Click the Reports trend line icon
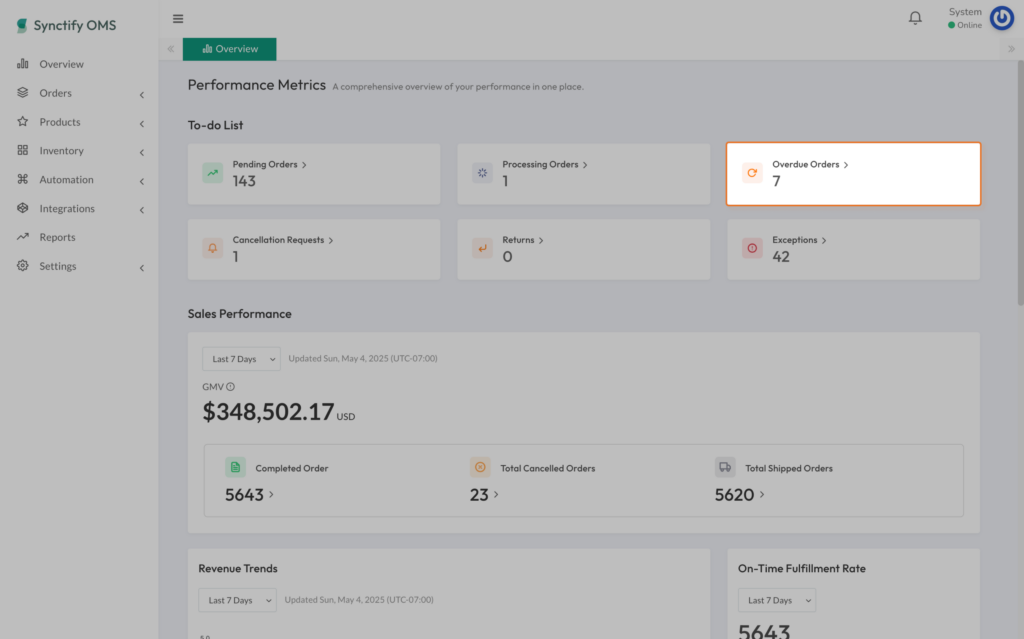1024x639 pixels. click(x=23, y=236)
